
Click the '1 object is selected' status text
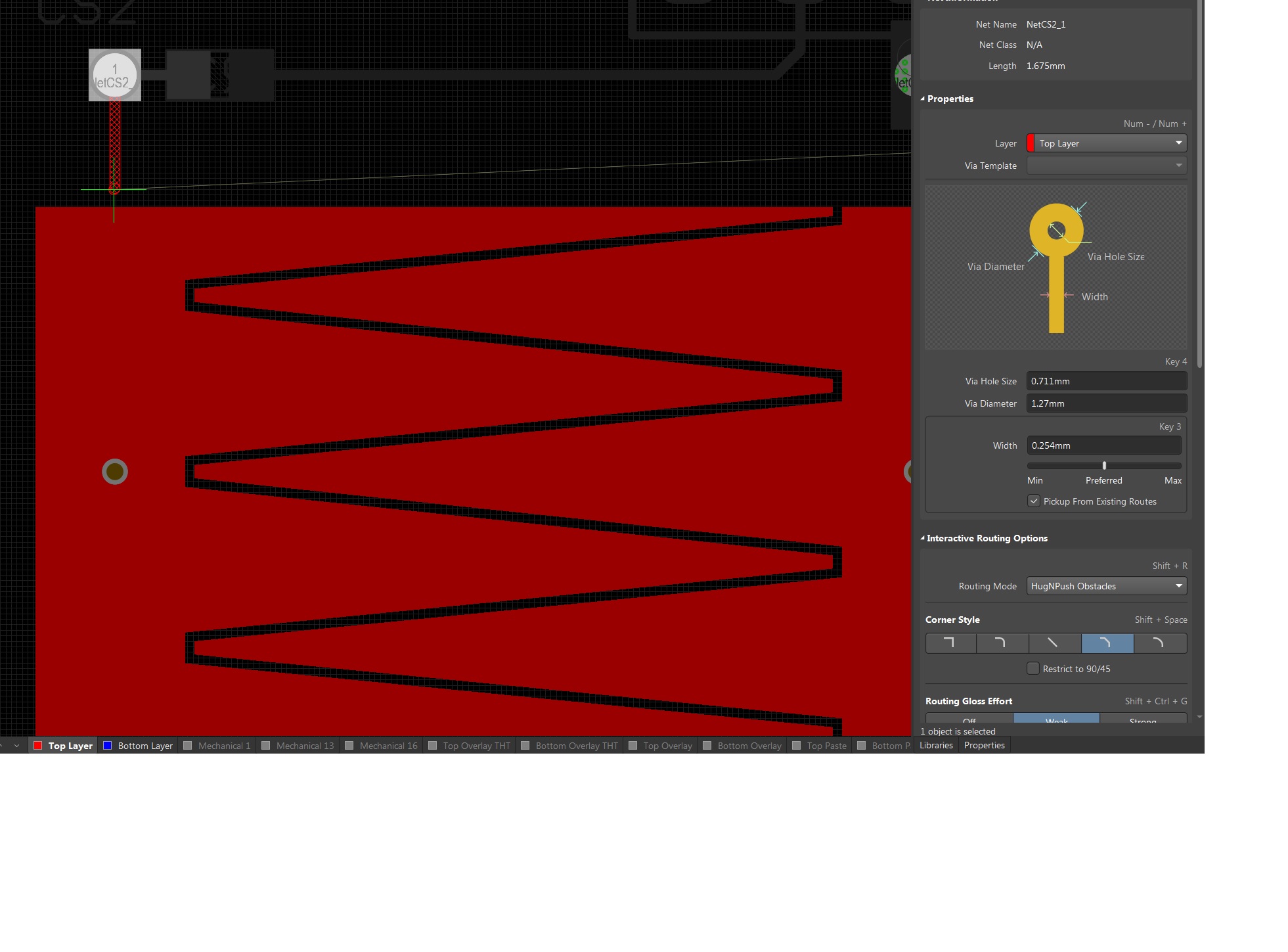pos(958,731)
